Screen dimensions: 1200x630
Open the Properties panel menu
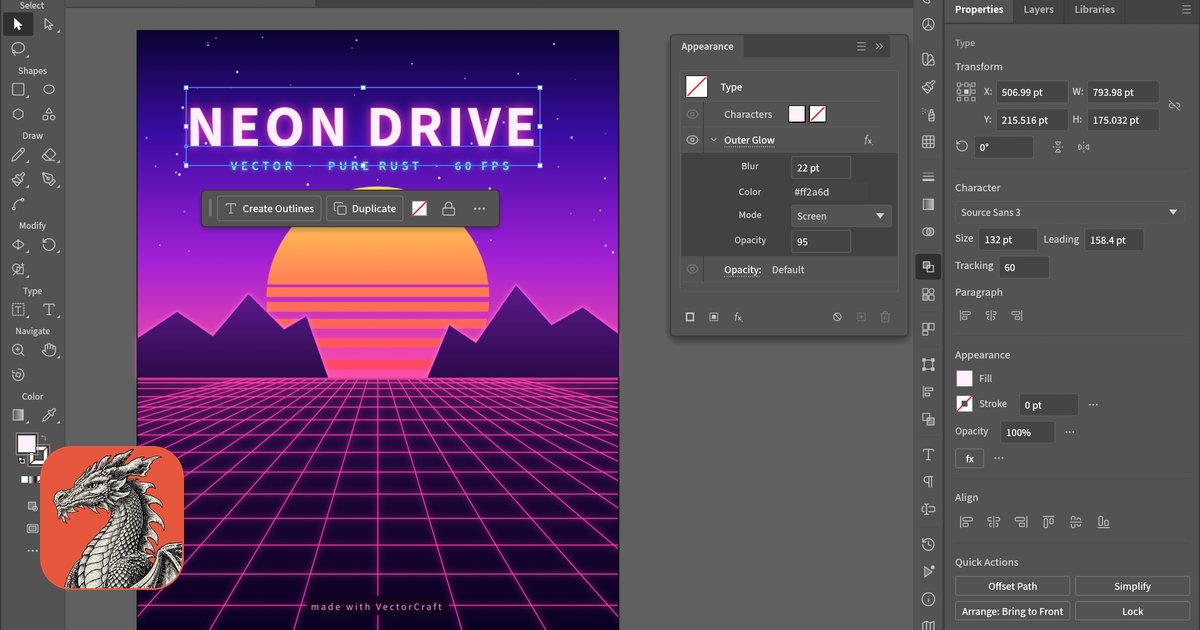[1186, 10]
